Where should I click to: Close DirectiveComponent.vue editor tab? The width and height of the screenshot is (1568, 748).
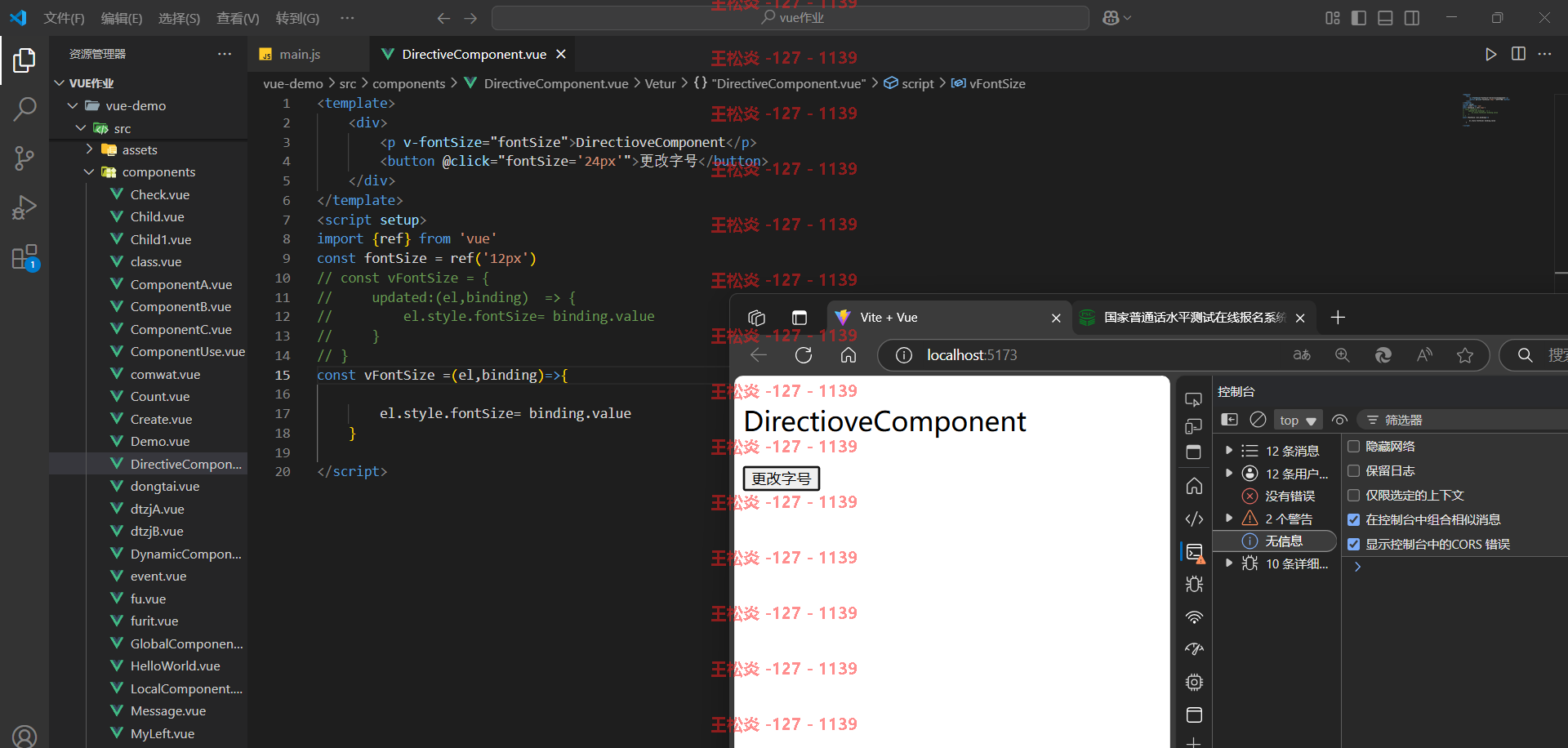coord(561,54)
